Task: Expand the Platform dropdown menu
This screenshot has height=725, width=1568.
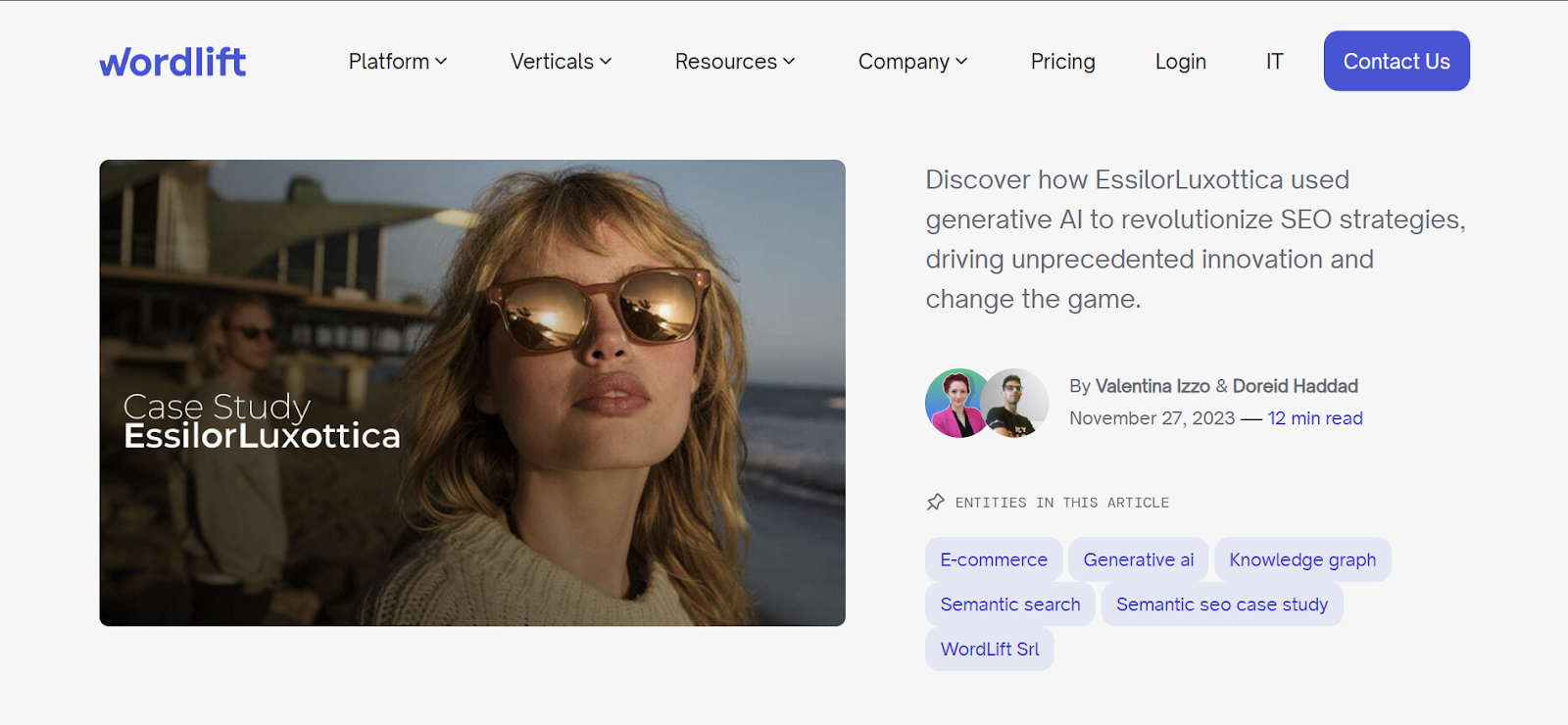Action: (398, 62)
